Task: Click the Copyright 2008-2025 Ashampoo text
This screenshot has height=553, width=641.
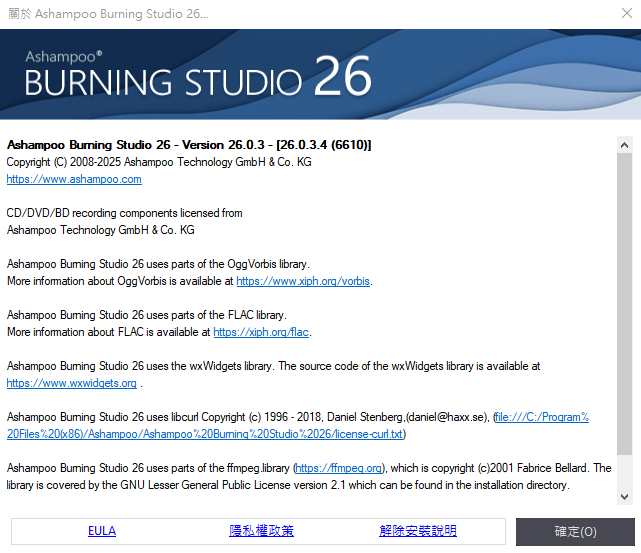Action: (x=159, y=162)
